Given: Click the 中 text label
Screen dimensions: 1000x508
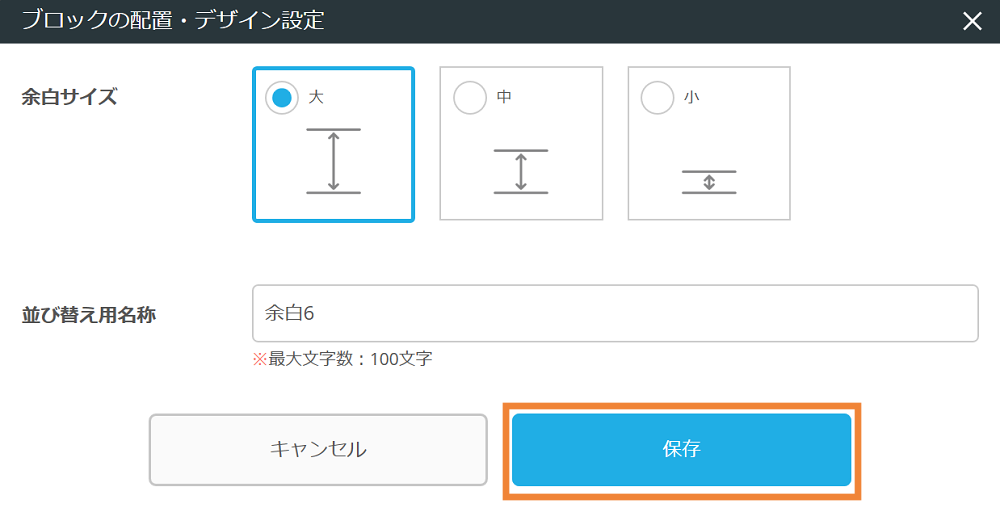Looking at the screenshot, I should (x=504, y=98).
